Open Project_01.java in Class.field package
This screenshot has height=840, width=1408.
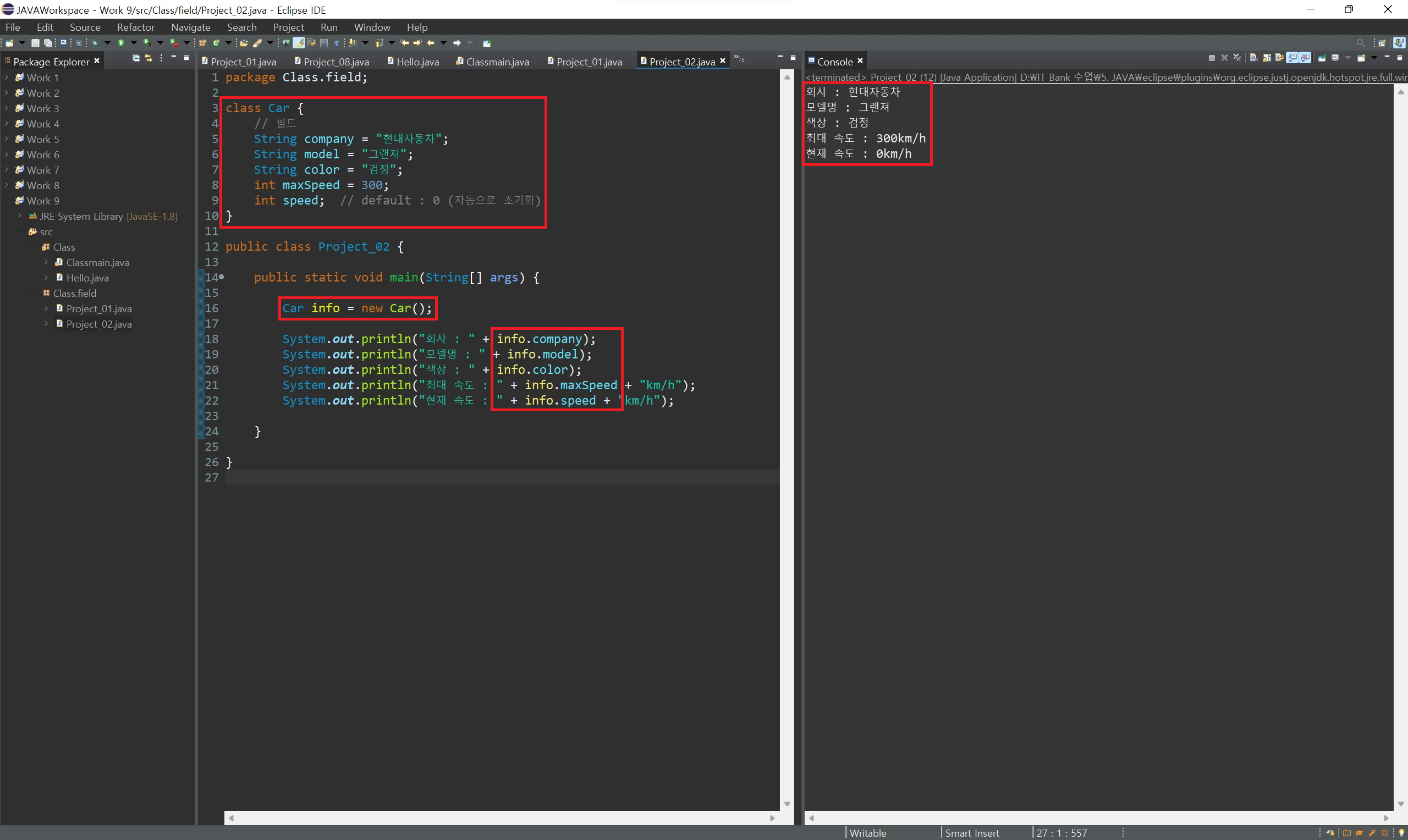pyautogui.click(x=98, y=308)
